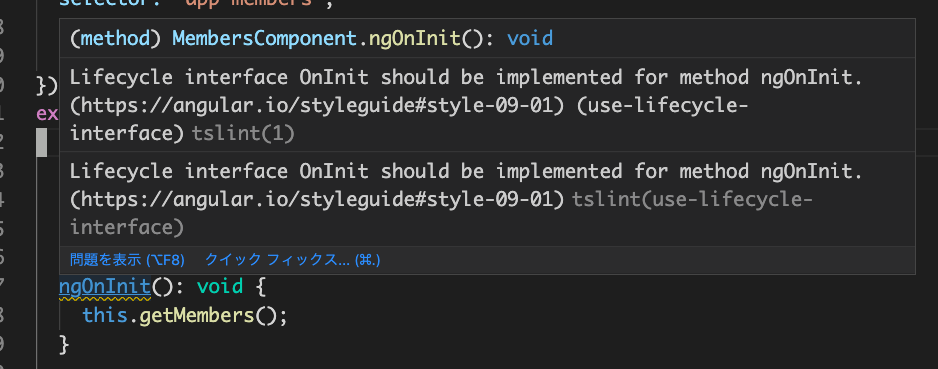Click the underlined ngOnInit method name in the code
This screenshot has height=369, width=938.
click(x=105, y=286)
